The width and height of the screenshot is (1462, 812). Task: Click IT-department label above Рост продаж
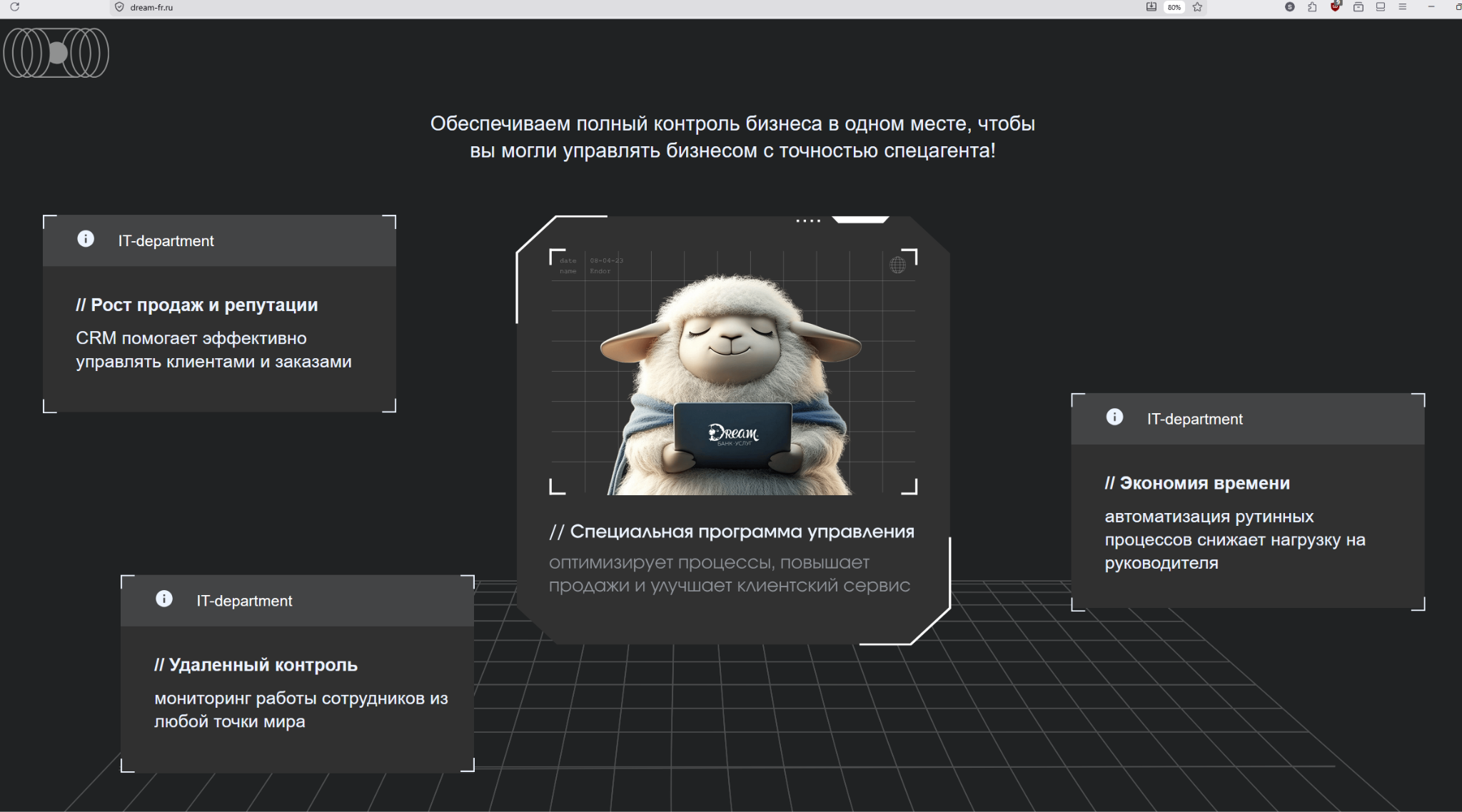[166, 241]
